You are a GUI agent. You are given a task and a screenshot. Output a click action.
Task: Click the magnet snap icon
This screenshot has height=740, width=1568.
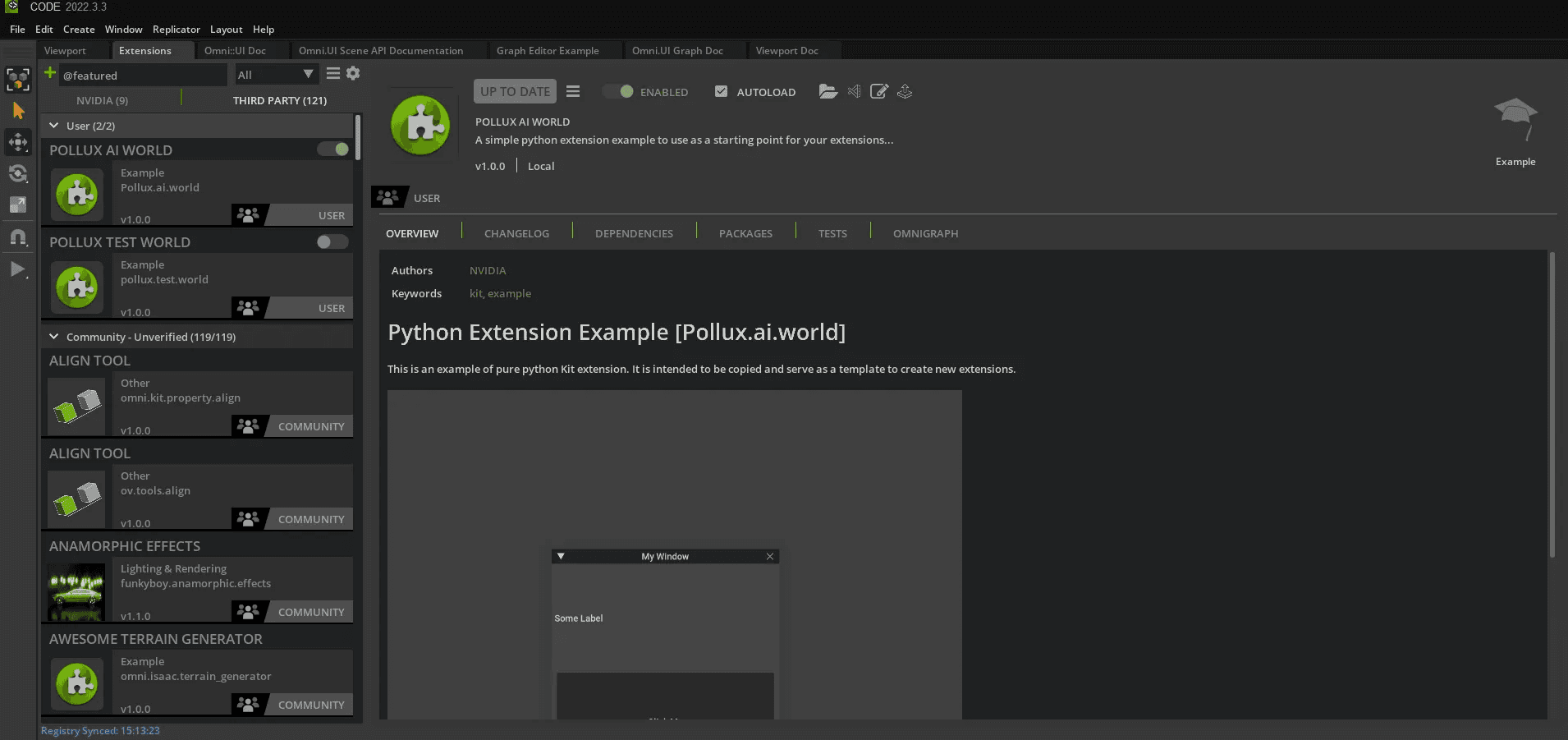pyautogui.click(x=18, y=237)
